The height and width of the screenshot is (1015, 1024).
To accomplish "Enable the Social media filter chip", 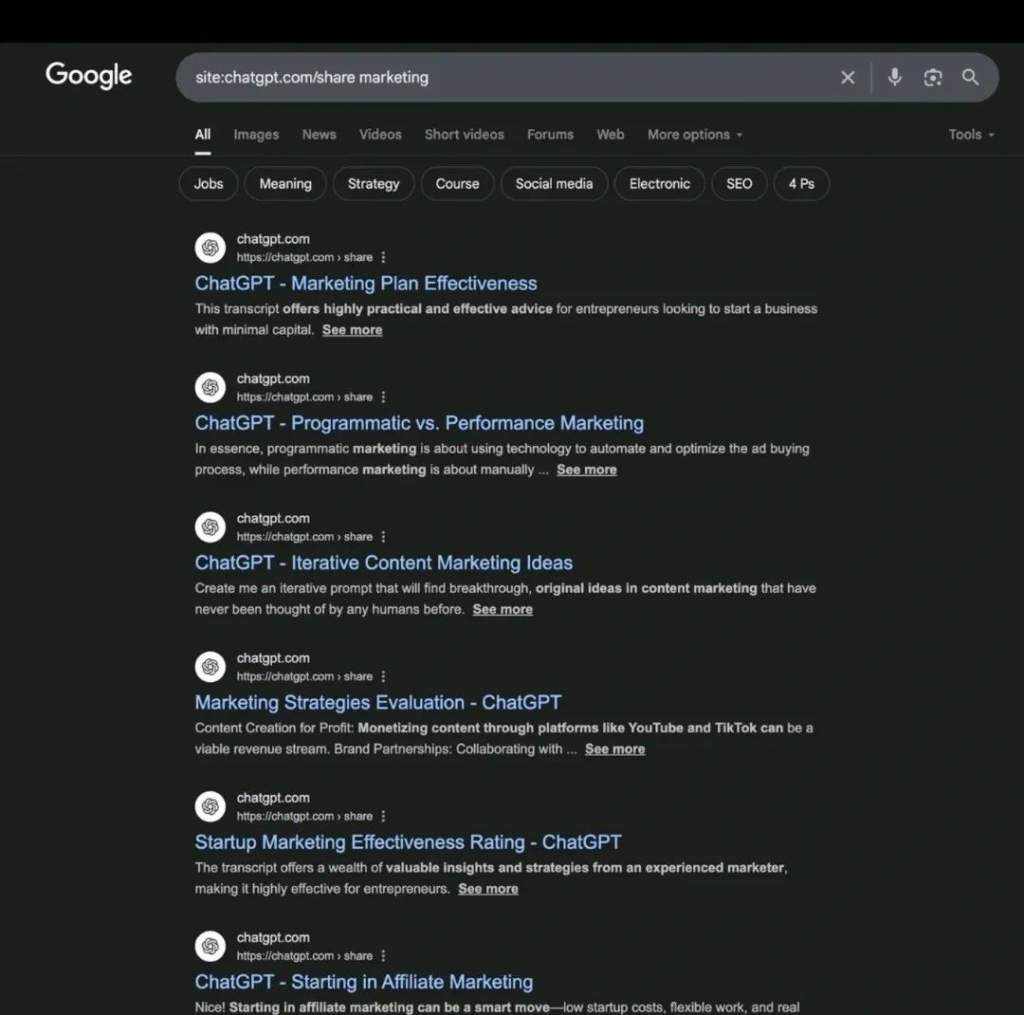I will [x=554, y=184].
